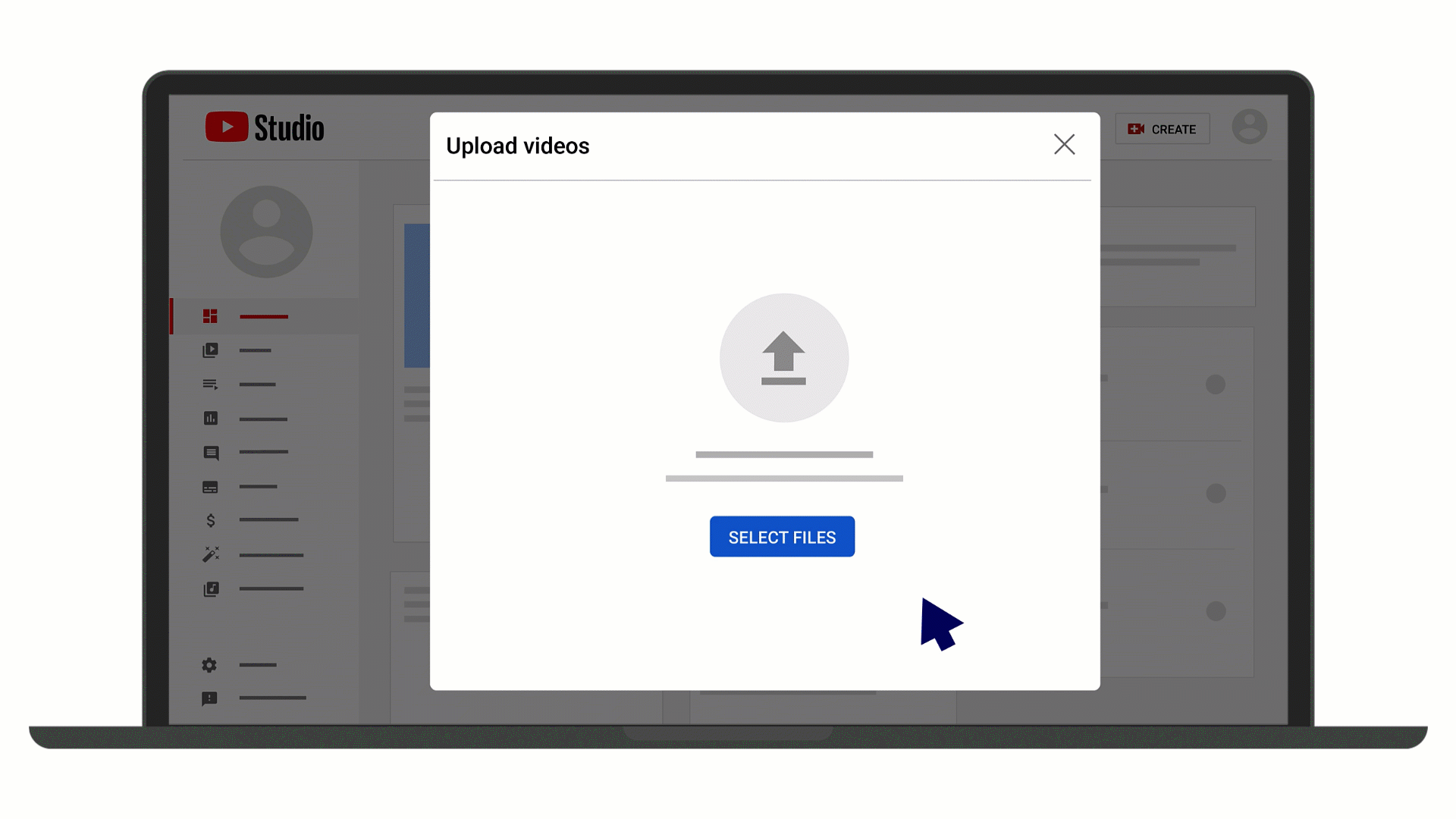Click the SELECT FILES button
1456x819 pixels.
(782, 536)
